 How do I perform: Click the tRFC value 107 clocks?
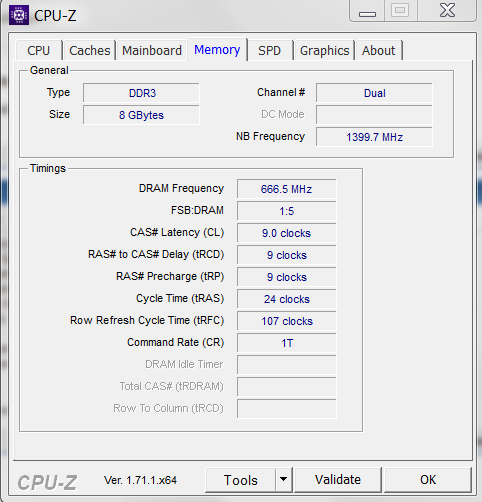[x=287, y=321]
